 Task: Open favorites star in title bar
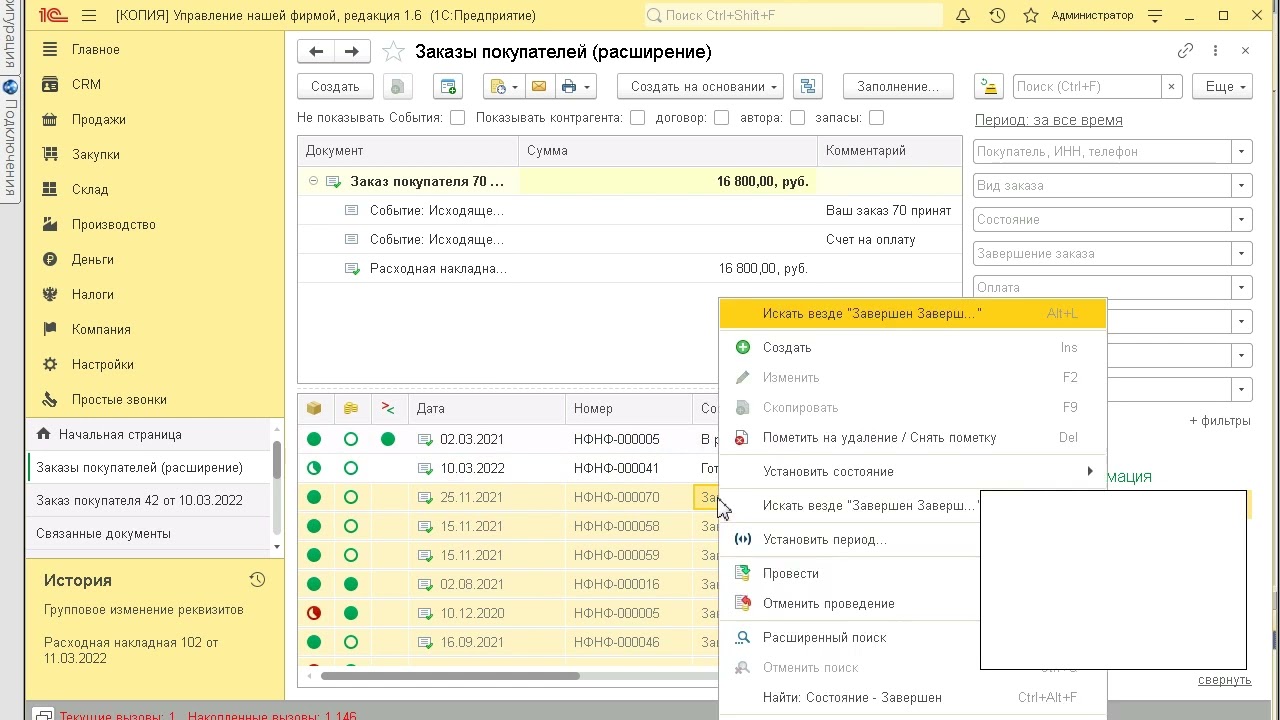pyautogui.click(x=1031, y=16)
